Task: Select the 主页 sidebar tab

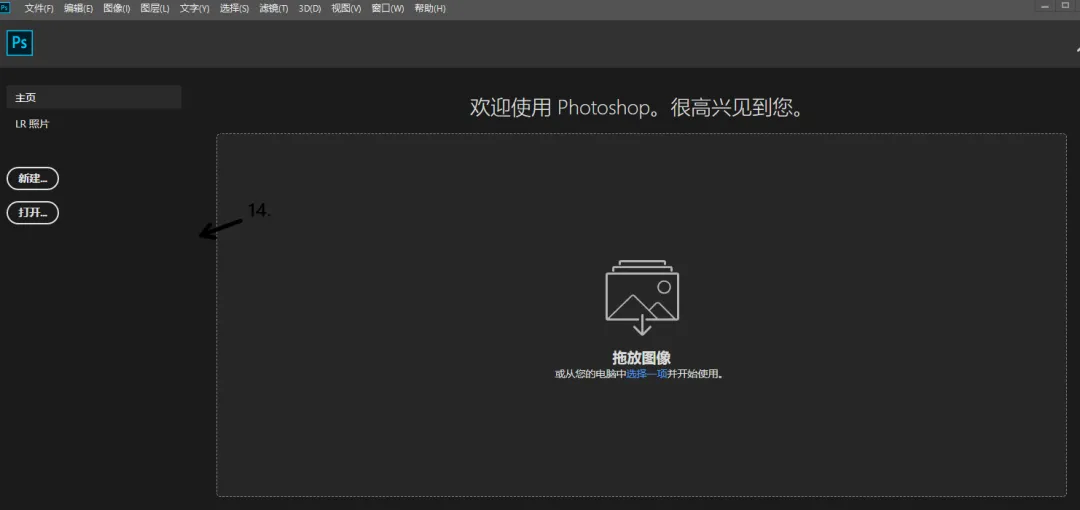Action: [94, 97]
